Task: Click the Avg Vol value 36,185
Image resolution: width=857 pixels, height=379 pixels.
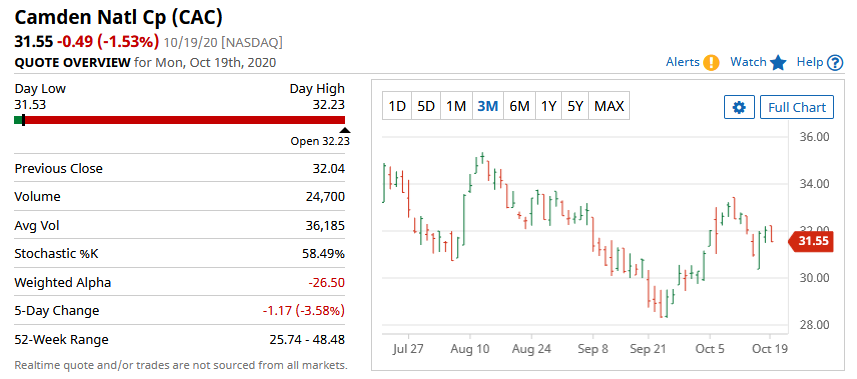Action: pyautogui.click(x=325, y=225)
